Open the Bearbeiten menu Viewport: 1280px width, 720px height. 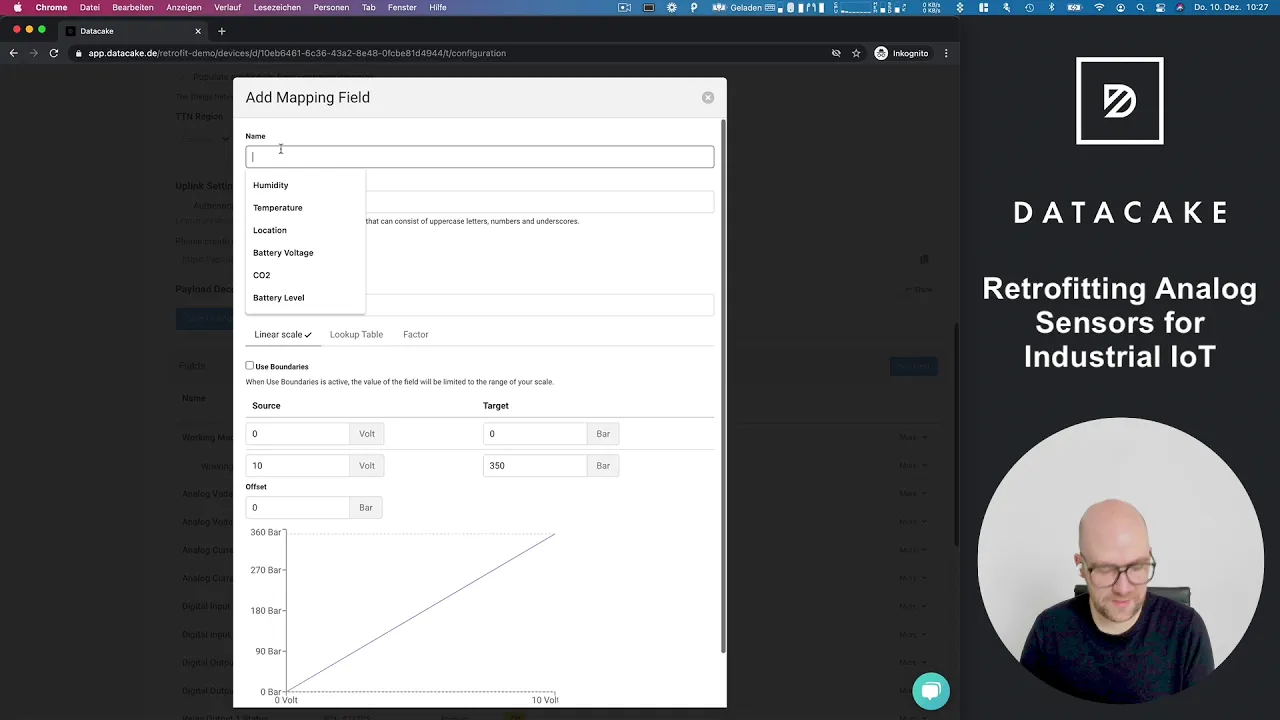[x=133, y=7]
